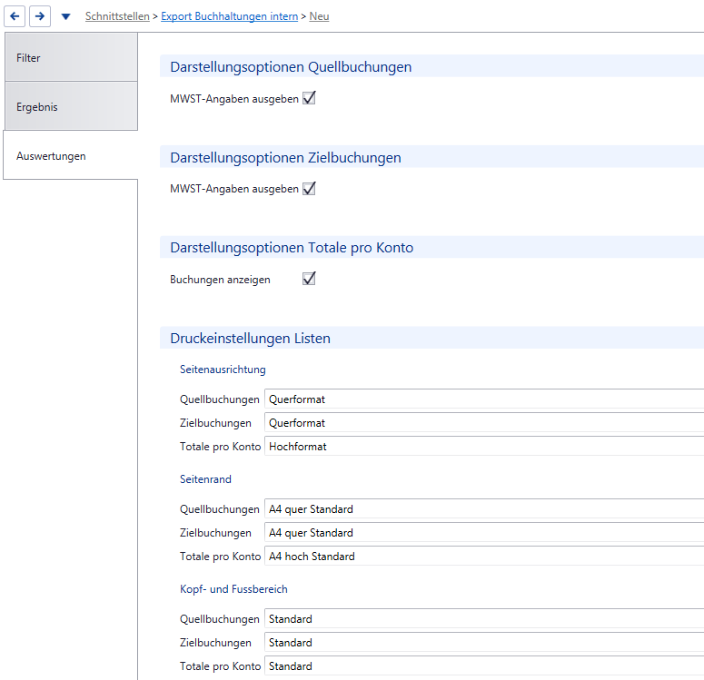Screen dimensions: 704x680
Task: Click the Seitenausrichtung subheading
Action: (x=223, y=369)
